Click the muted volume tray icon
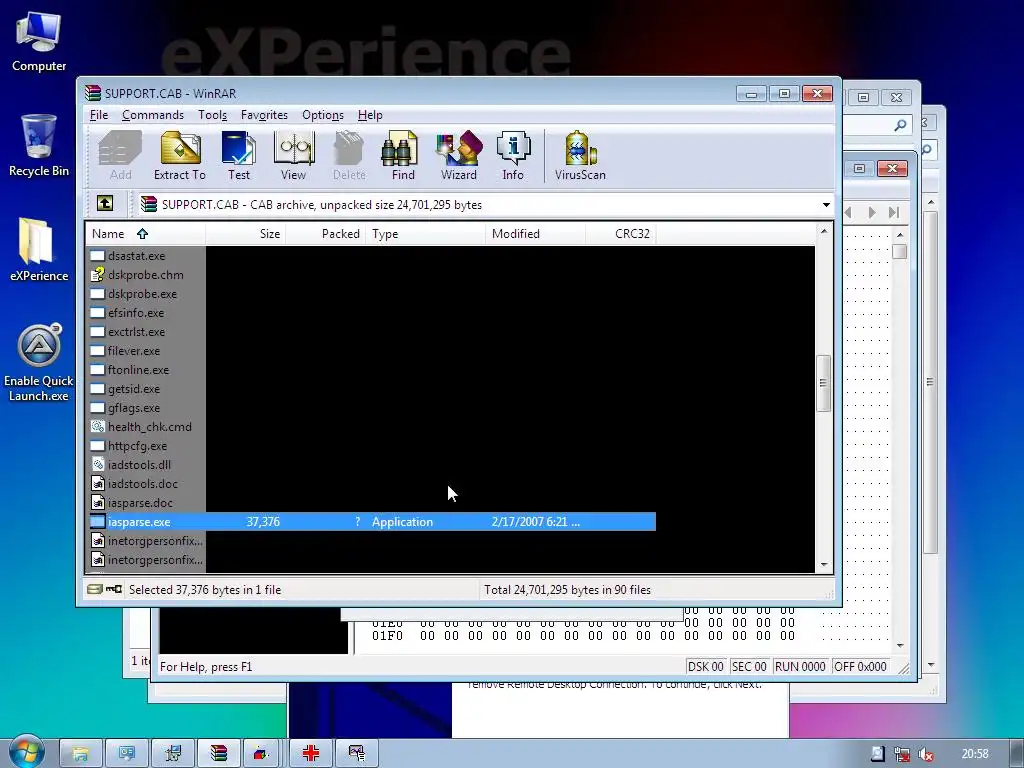 pos(925,754)
